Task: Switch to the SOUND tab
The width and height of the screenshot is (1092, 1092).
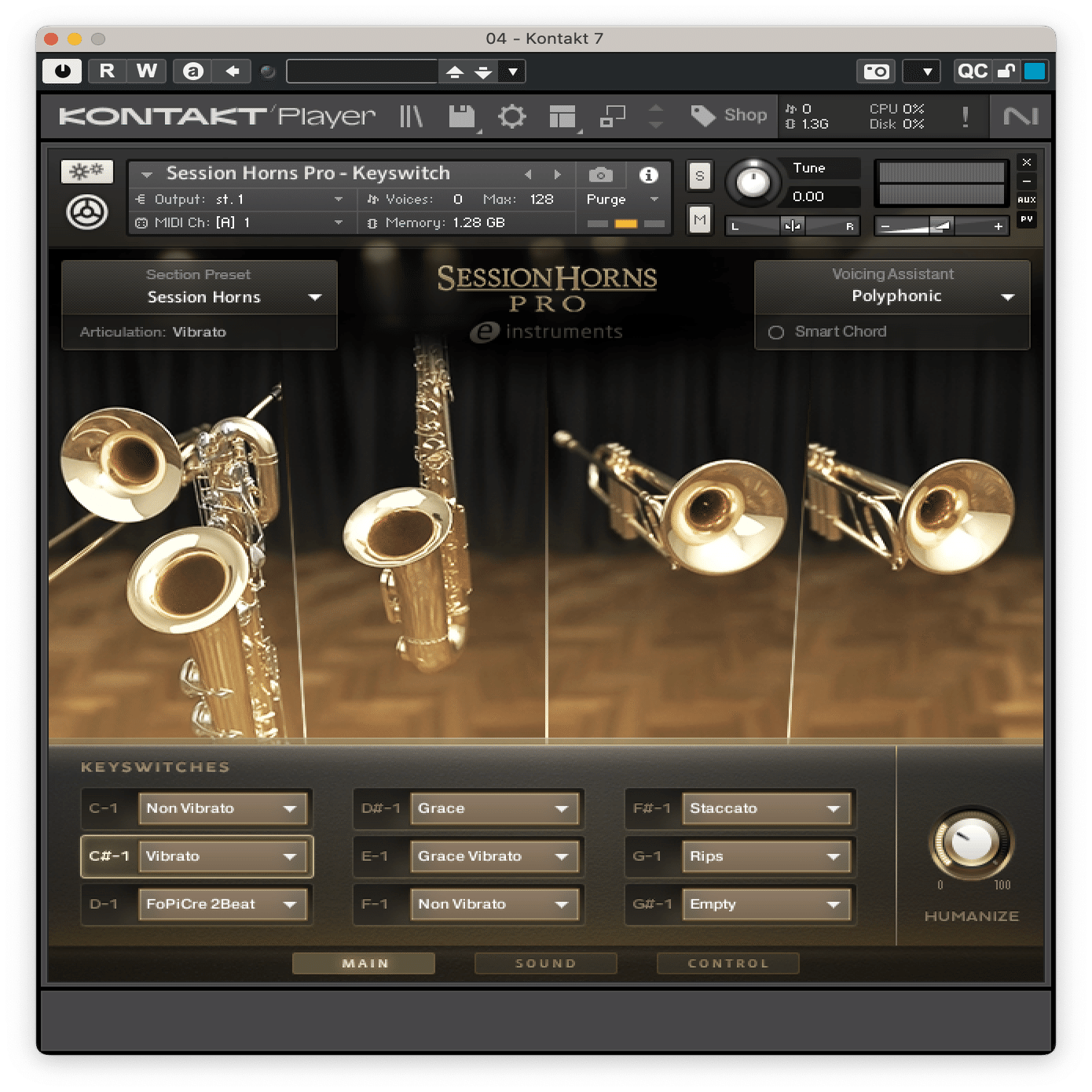Action: [x=546, y=963]
